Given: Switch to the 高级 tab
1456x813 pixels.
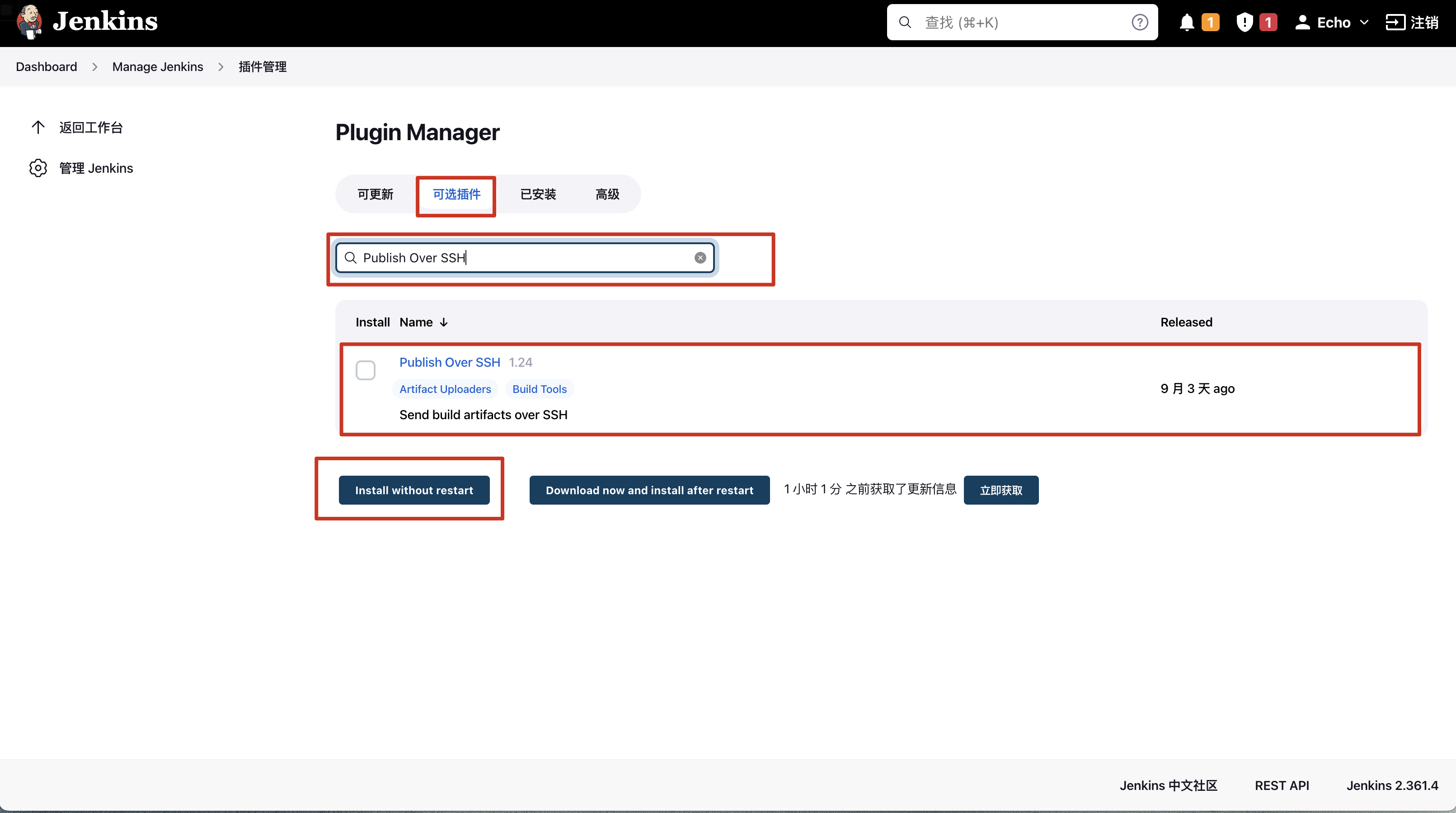Looking at the screenshot, I should click(x=608, y=194).
